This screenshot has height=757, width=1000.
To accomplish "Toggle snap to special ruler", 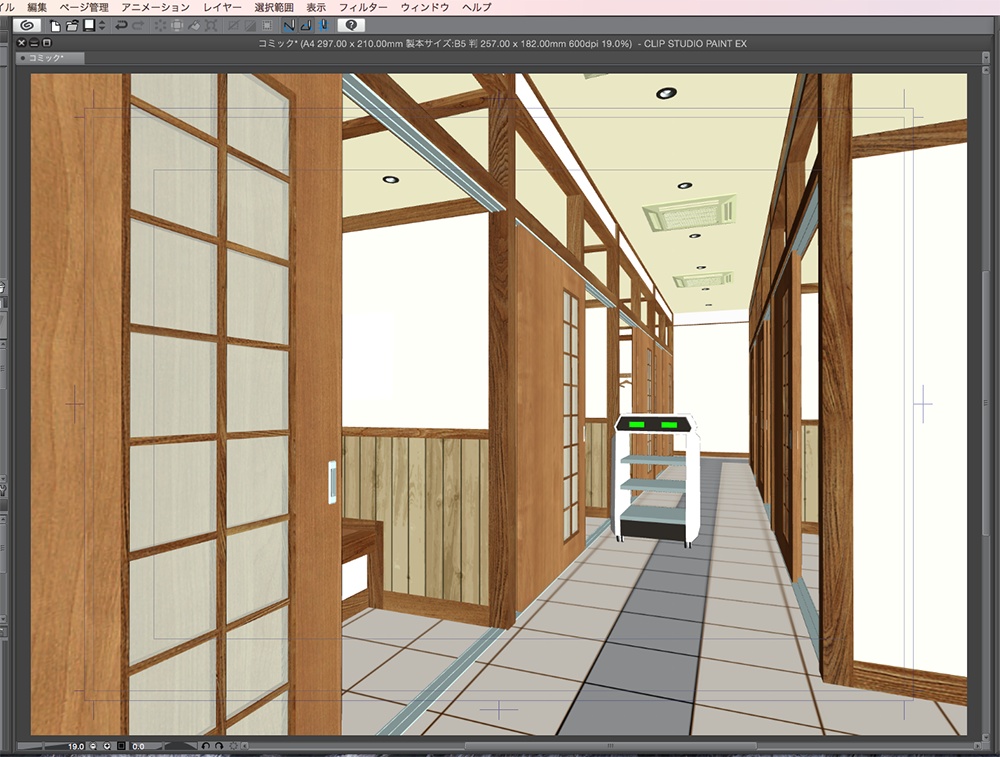I will pyautogui.click(x=306, y=25).
